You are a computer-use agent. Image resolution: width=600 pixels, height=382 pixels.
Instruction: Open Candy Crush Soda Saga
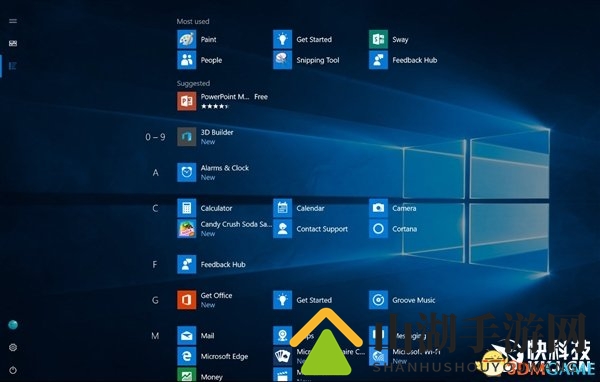pyautogui.click(x=225, y=229)
